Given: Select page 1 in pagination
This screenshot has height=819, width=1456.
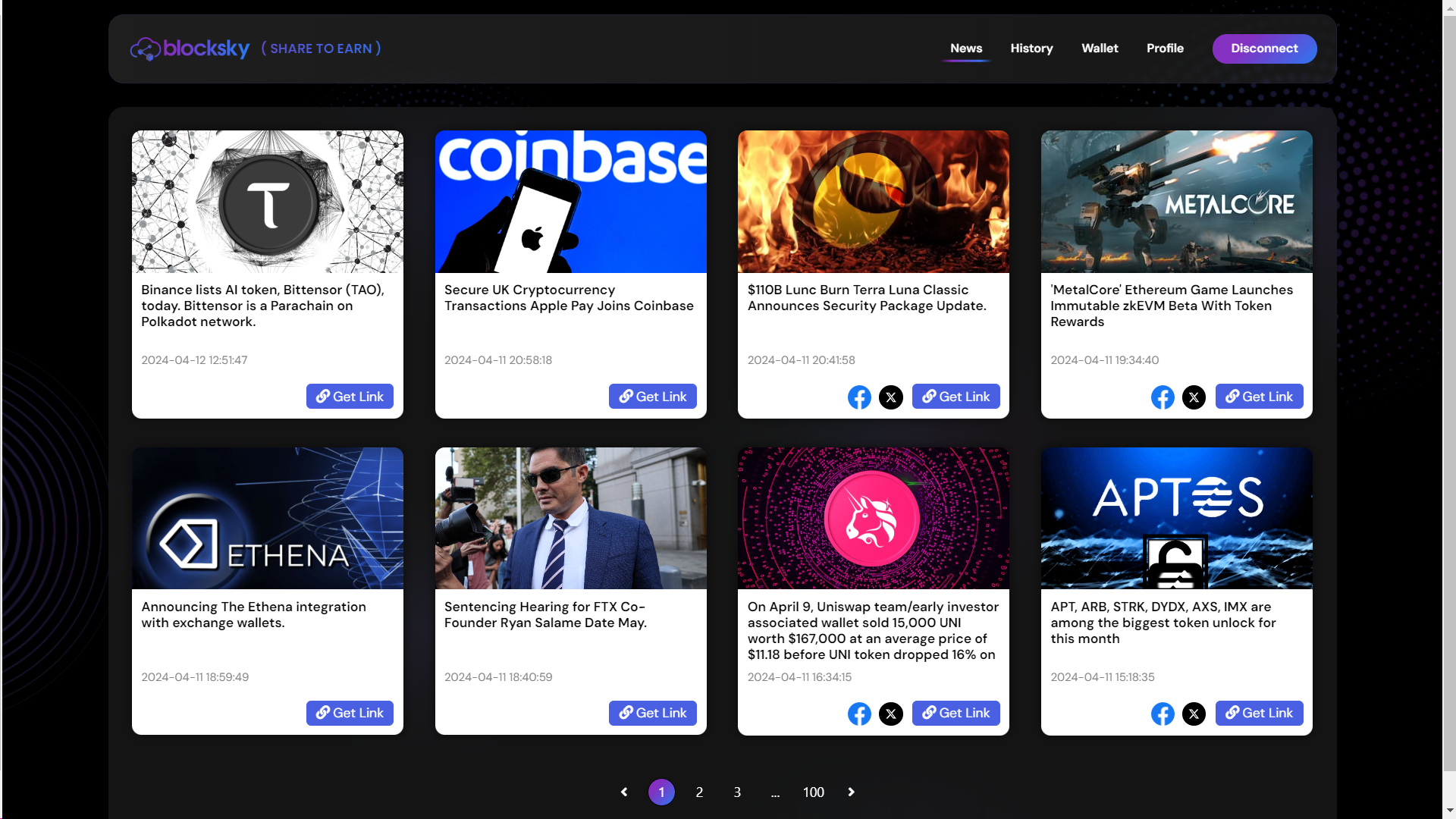Looking at the screenshot, I should [x=661, y=792].
